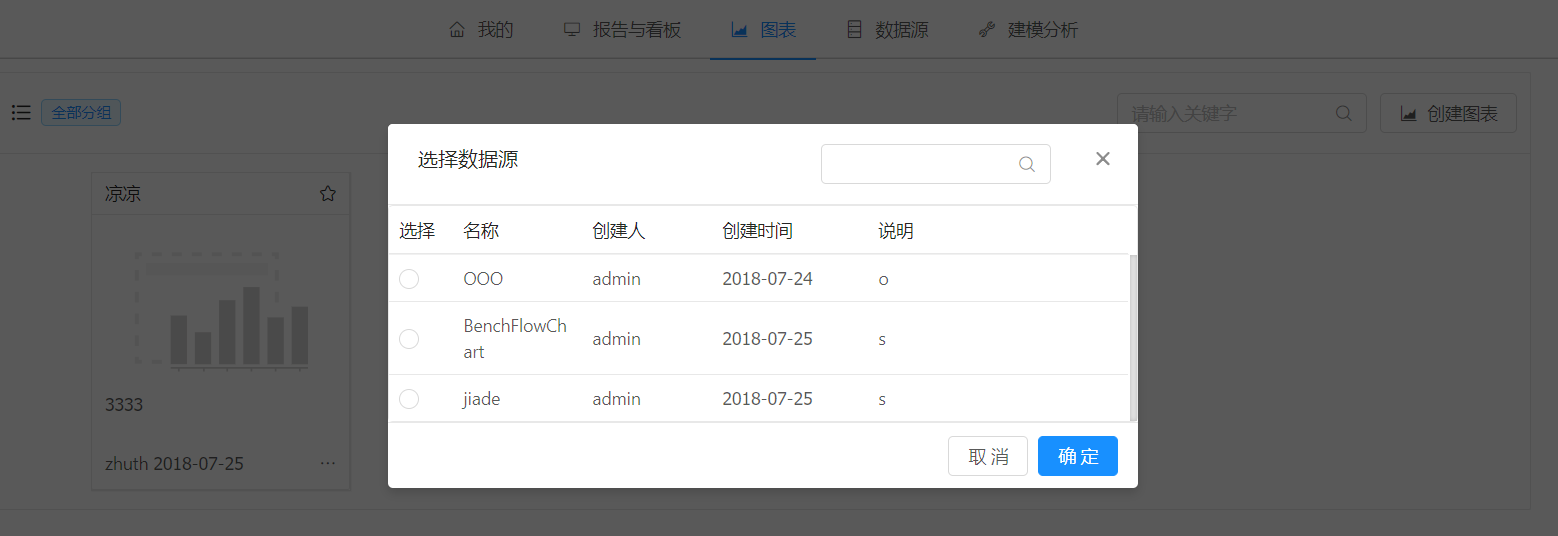This screenshot has width=1558, height=536.
Task: Select the OOO data source radio button
Action: tap(409, 279)
